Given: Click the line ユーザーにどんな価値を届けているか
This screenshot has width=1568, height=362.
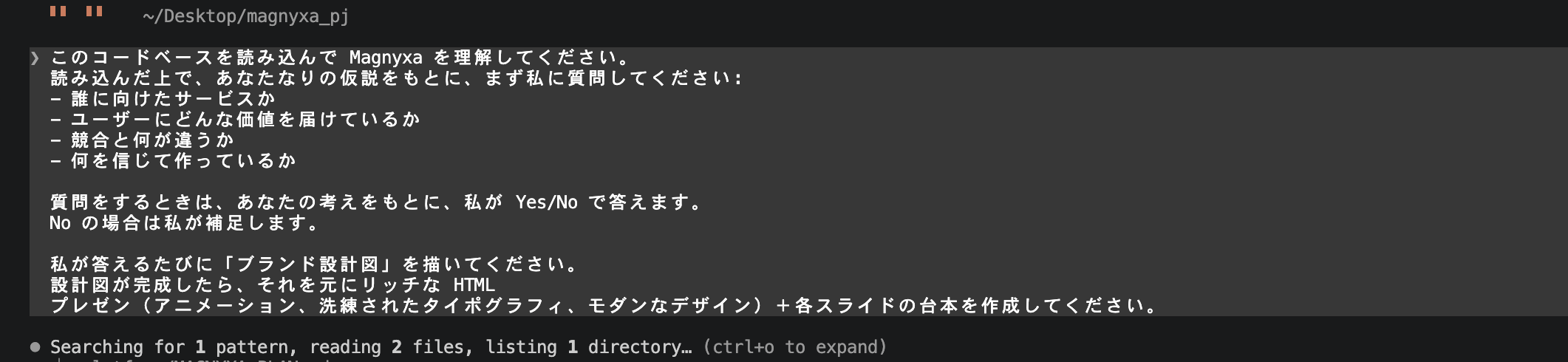Looking at the screenshot, I should (x=245, y=120).
